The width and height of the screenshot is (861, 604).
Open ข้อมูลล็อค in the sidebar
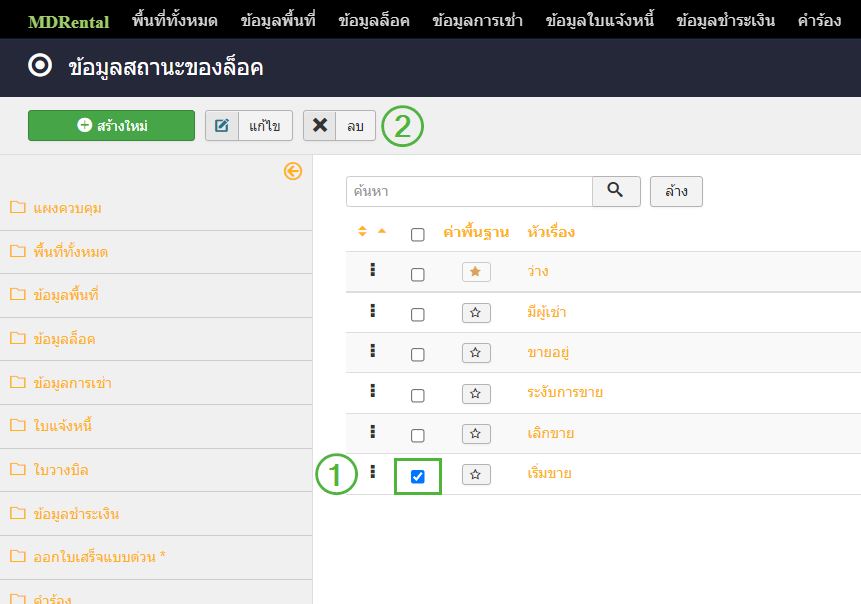click(64, 339)
